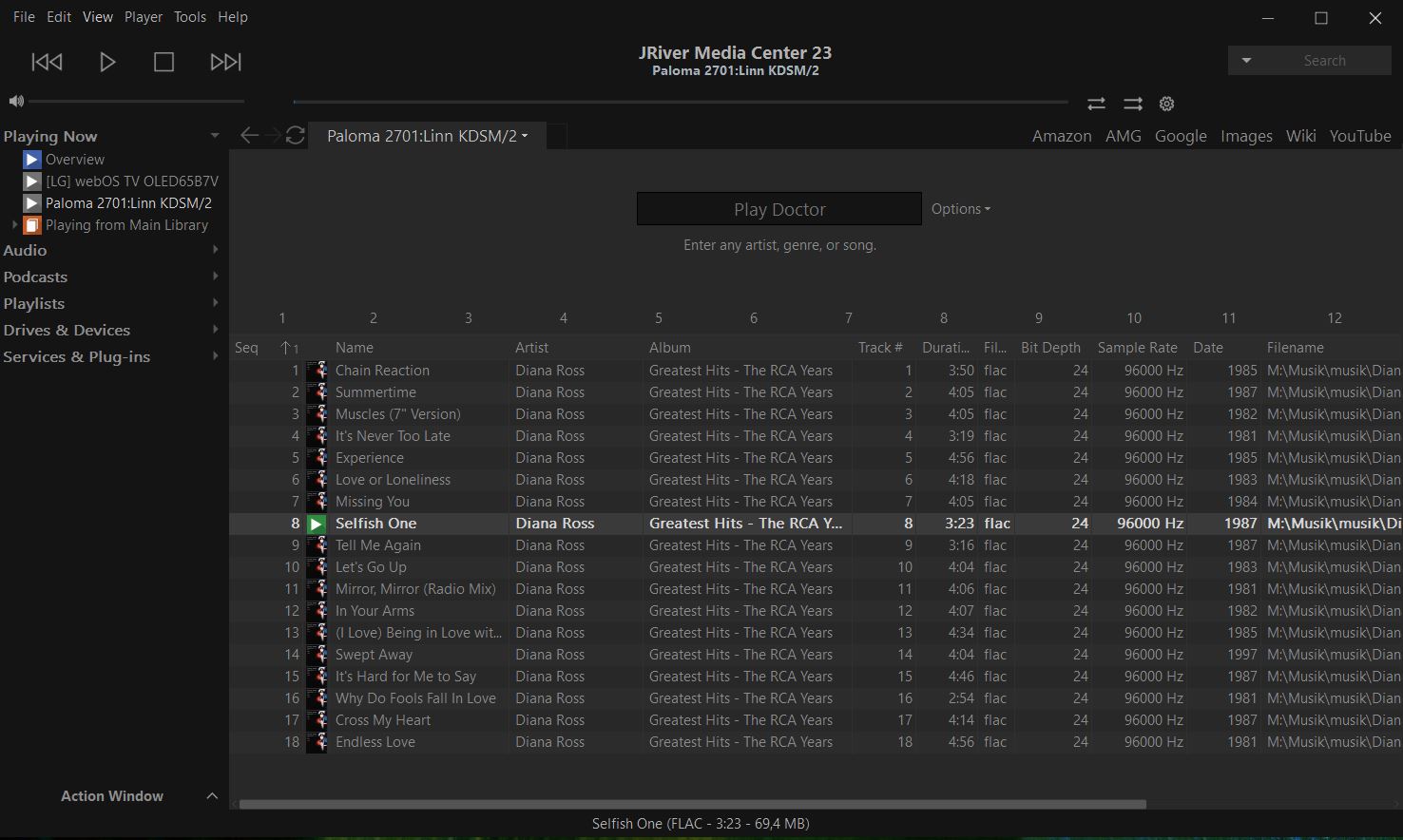Skip to the previous track

47,62
